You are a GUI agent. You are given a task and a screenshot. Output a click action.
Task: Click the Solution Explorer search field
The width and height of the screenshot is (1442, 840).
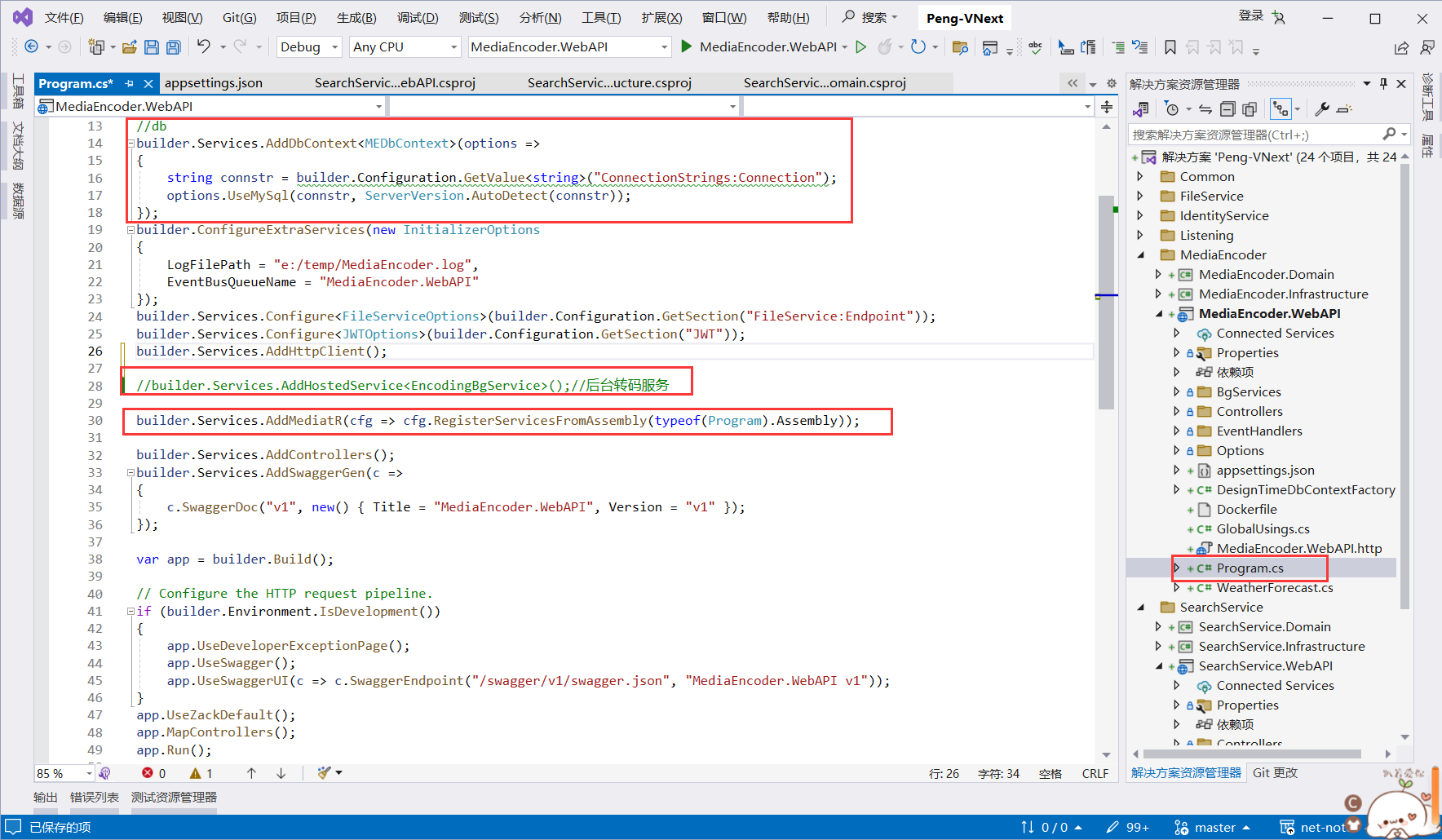(1269, 135)
